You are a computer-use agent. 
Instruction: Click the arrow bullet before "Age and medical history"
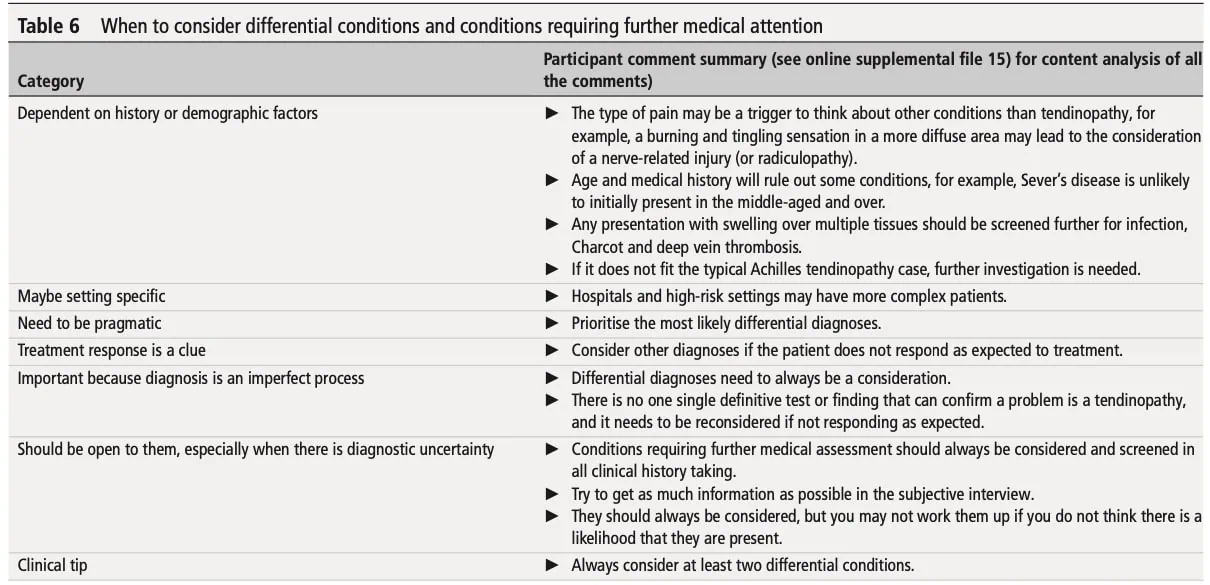pyautogui.click(x=551, y=181)
